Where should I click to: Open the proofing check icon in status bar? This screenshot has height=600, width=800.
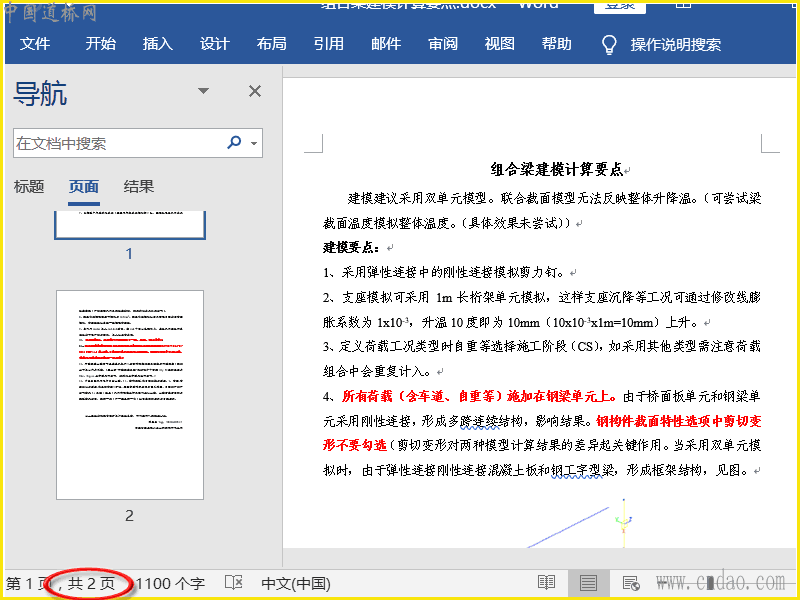pyautogui.click(x=233, y=583)
